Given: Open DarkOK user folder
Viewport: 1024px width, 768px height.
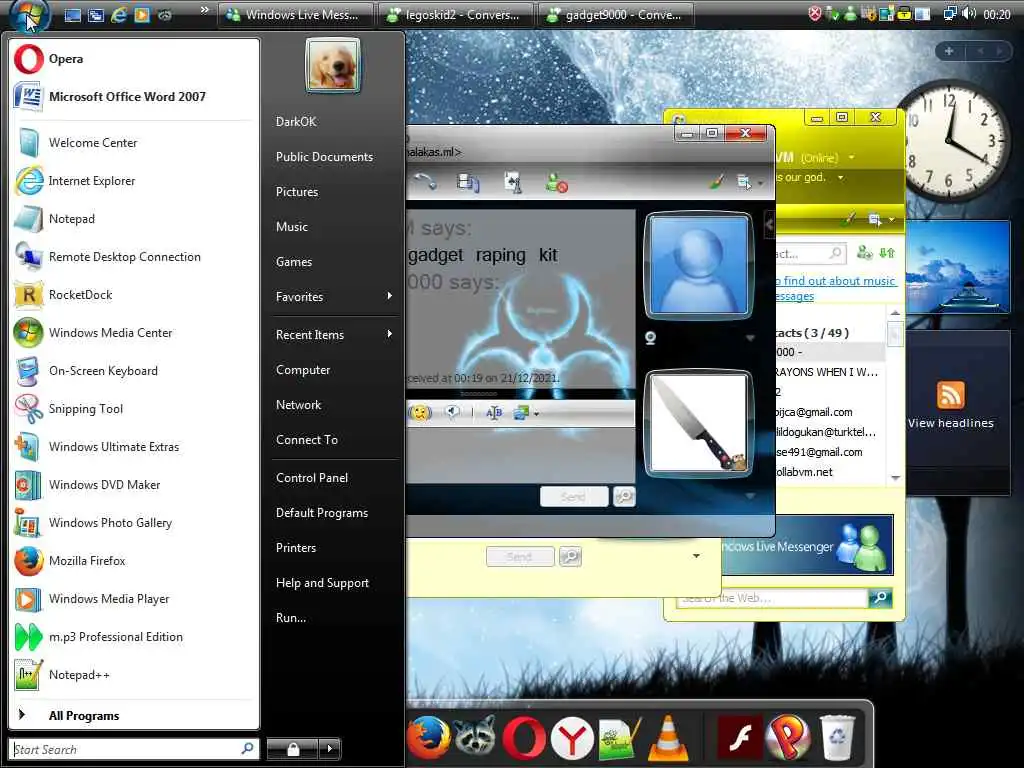Looking at the screenshot, I should click(334, 121).
